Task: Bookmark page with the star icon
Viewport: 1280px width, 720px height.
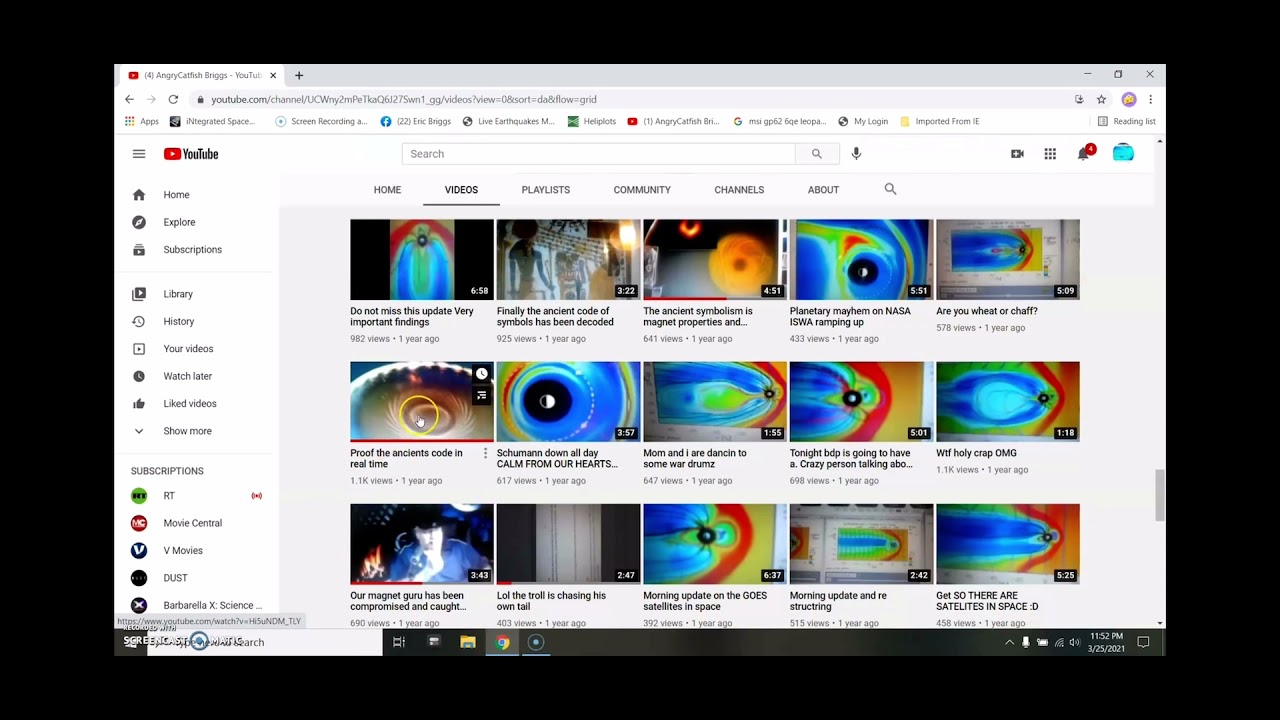Action: [x=1101, y=99]
